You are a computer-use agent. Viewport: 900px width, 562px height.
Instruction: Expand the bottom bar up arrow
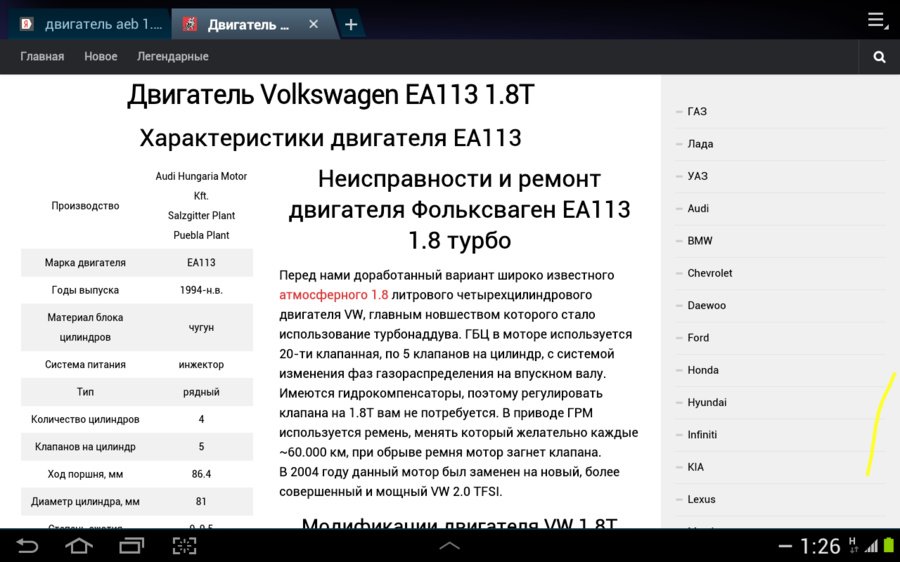pyautogui.click(x=449, y=546)
